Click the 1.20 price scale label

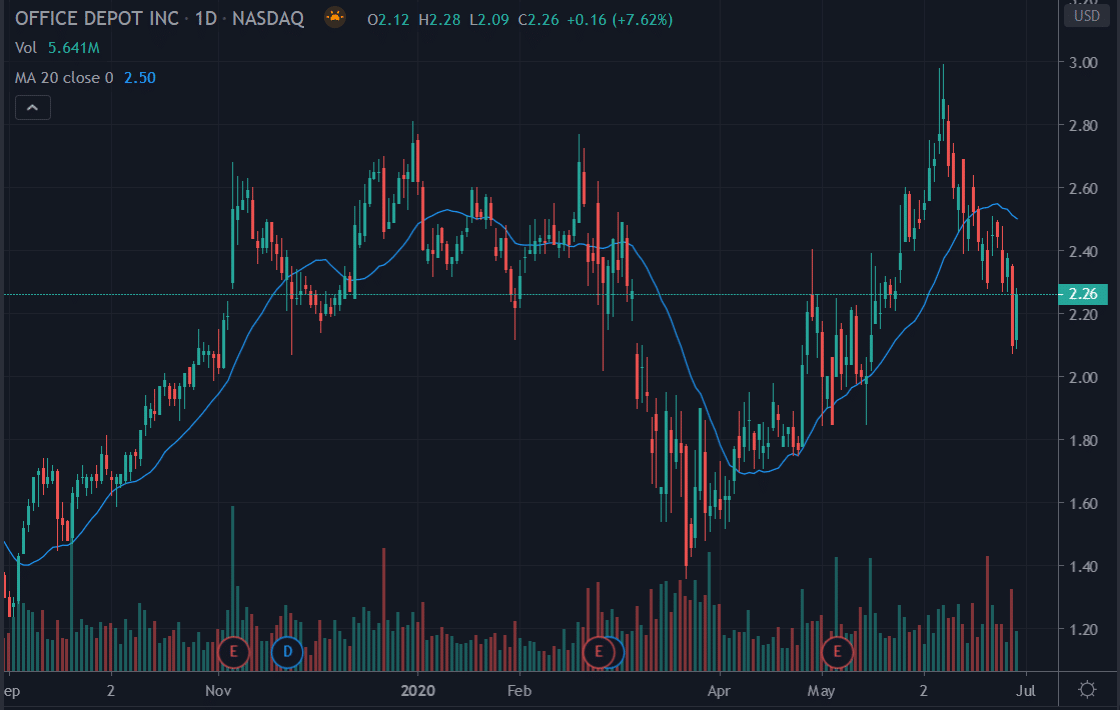[1083, 630]
